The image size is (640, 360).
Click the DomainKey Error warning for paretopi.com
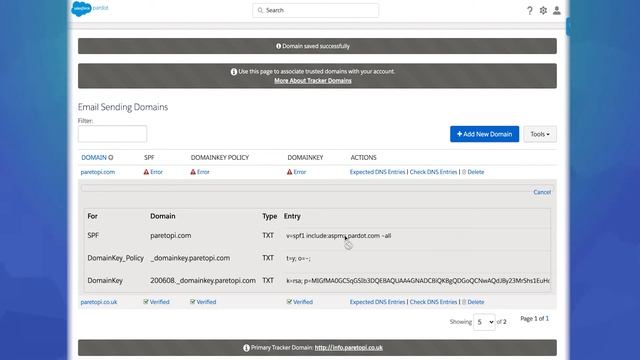click(296, 172)
